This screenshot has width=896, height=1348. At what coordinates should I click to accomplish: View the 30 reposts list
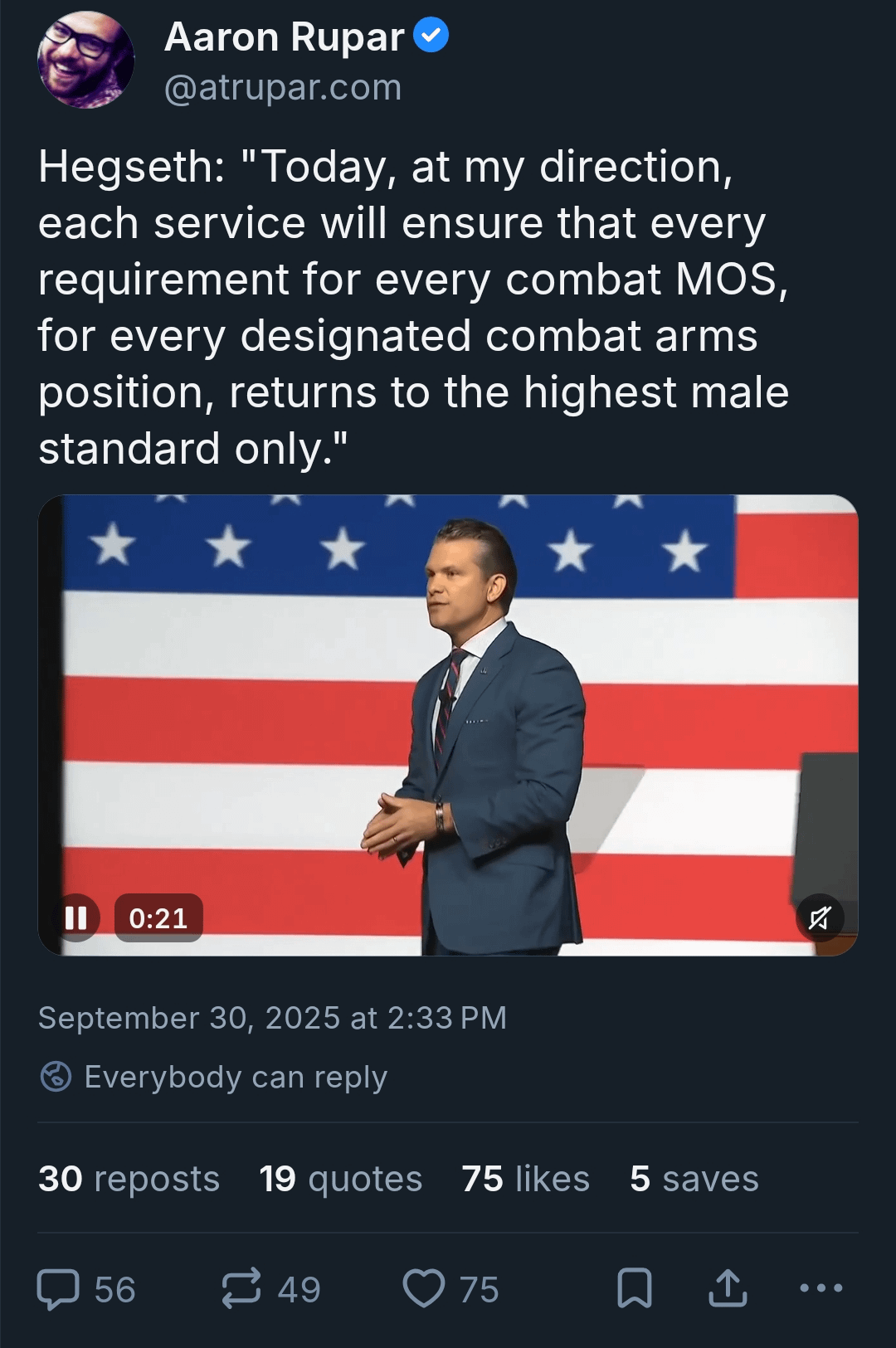point(129,1179)
